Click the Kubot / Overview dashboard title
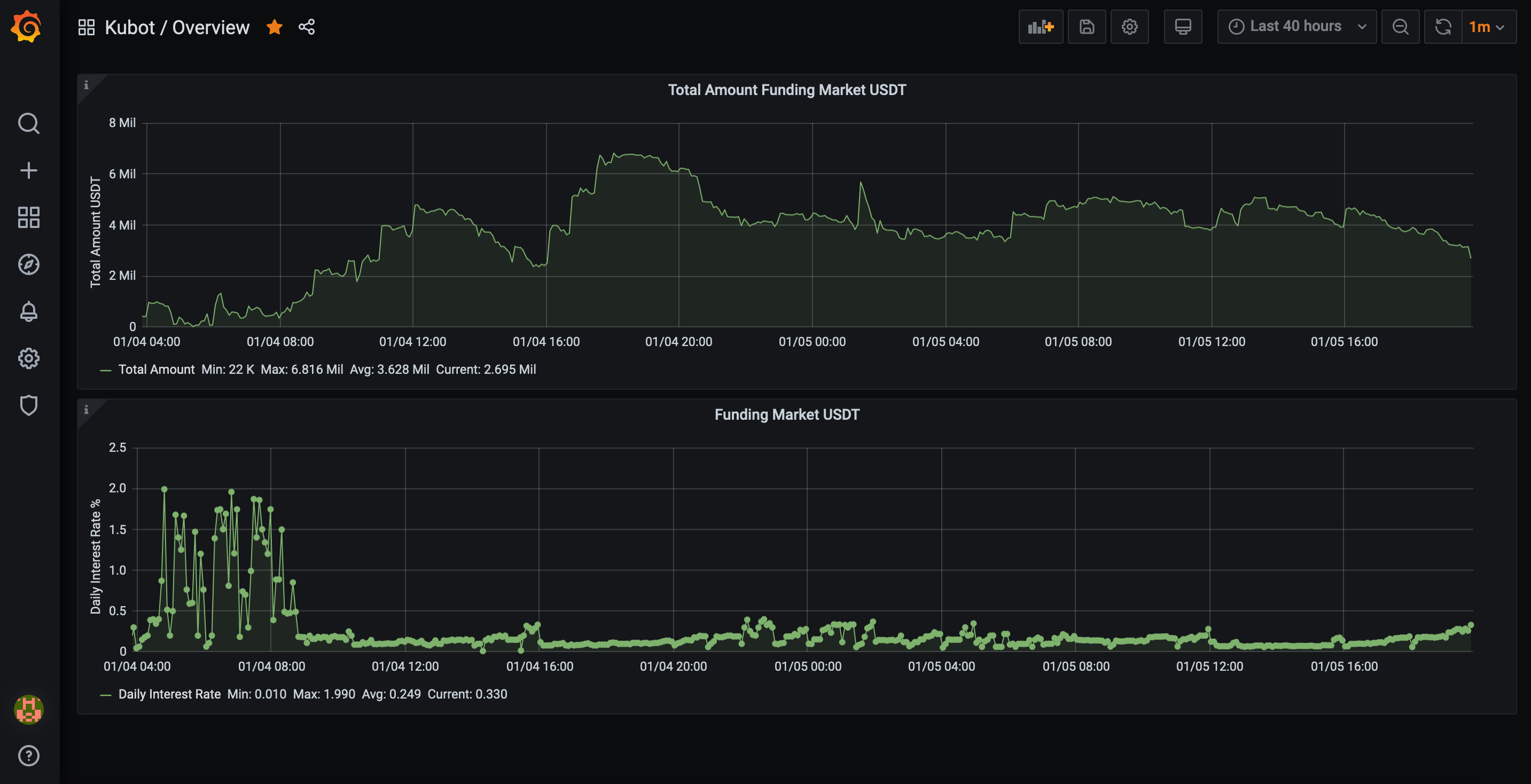The image size is (1531, 784). click(176, 27)
